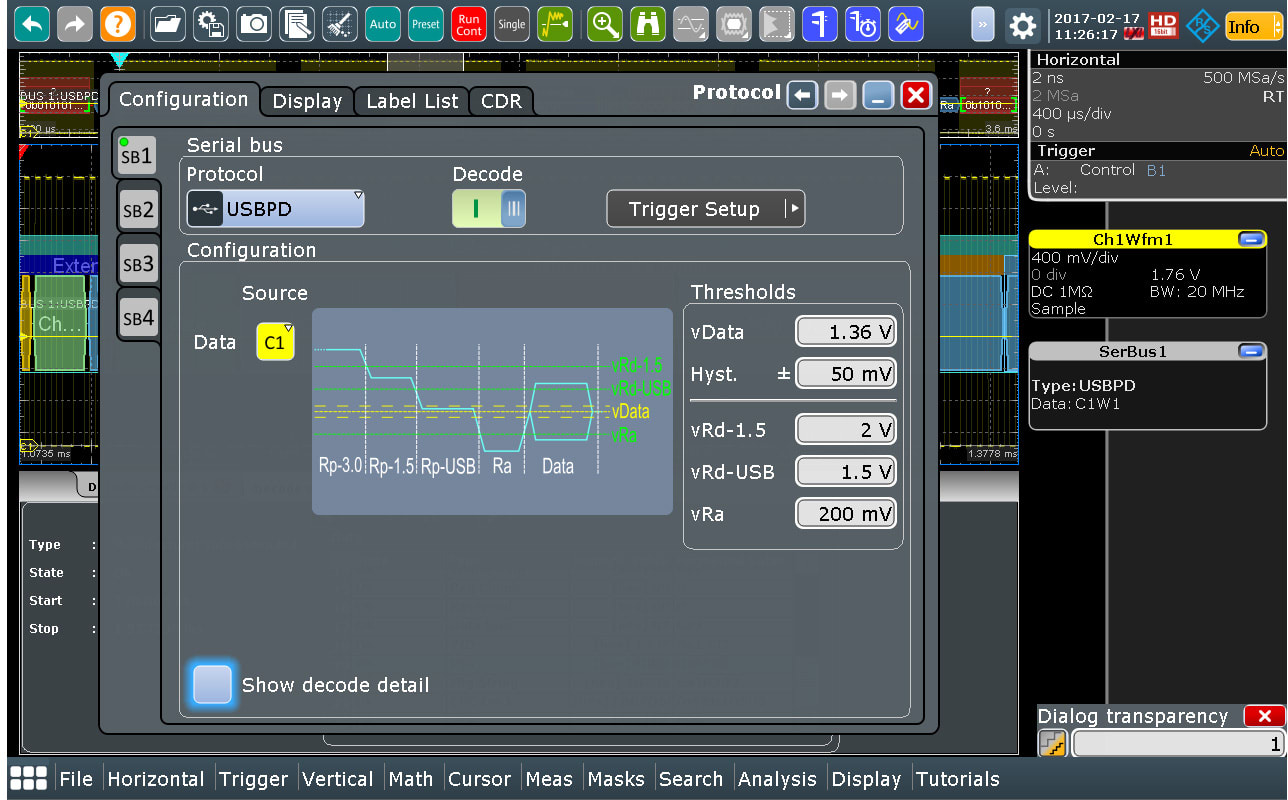This screenshot has width=1288, height=800.
Task: Click the blue quick measurement stopwatch icon
Action: [x=863, y=24]
